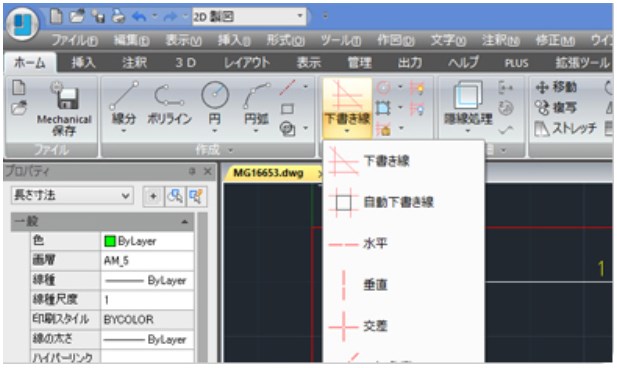Click the Print icon in quick access toolbar
This screenshot has height=368, width=617.
coord(118,16)
